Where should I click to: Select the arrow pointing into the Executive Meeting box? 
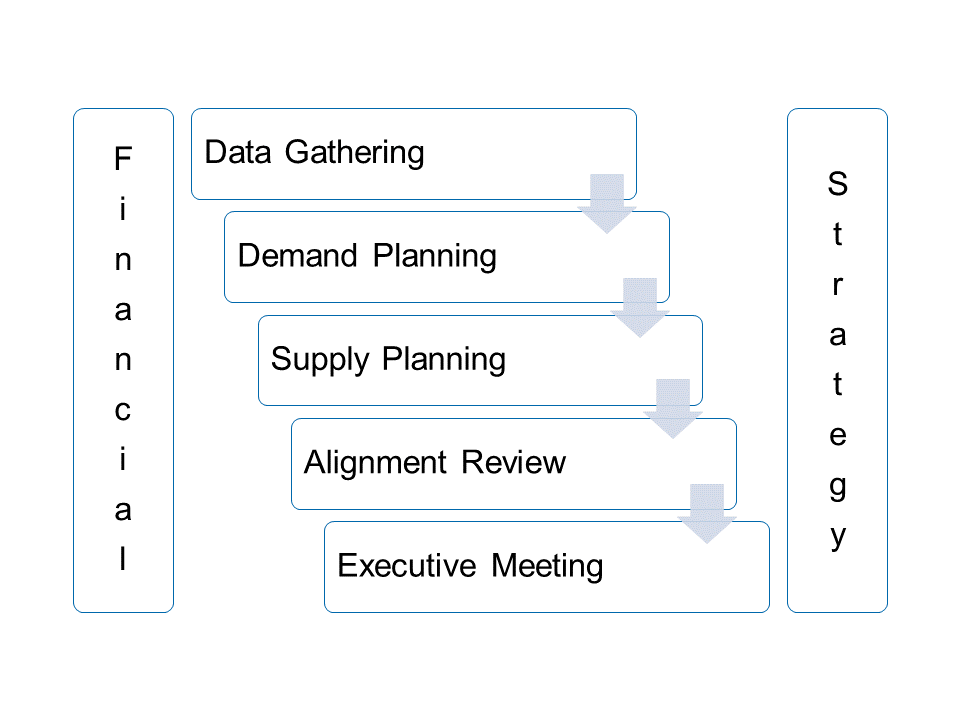(707, 513)
